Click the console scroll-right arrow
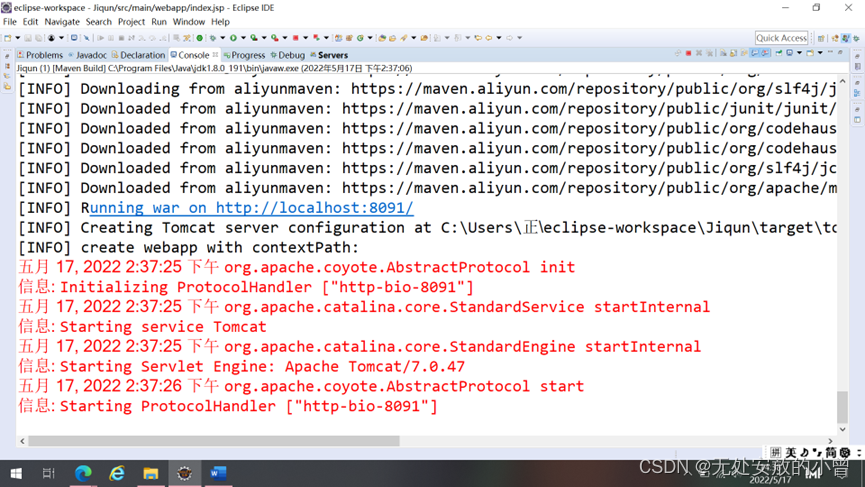This screenshot has width=865, height=487. coord(830,441)
